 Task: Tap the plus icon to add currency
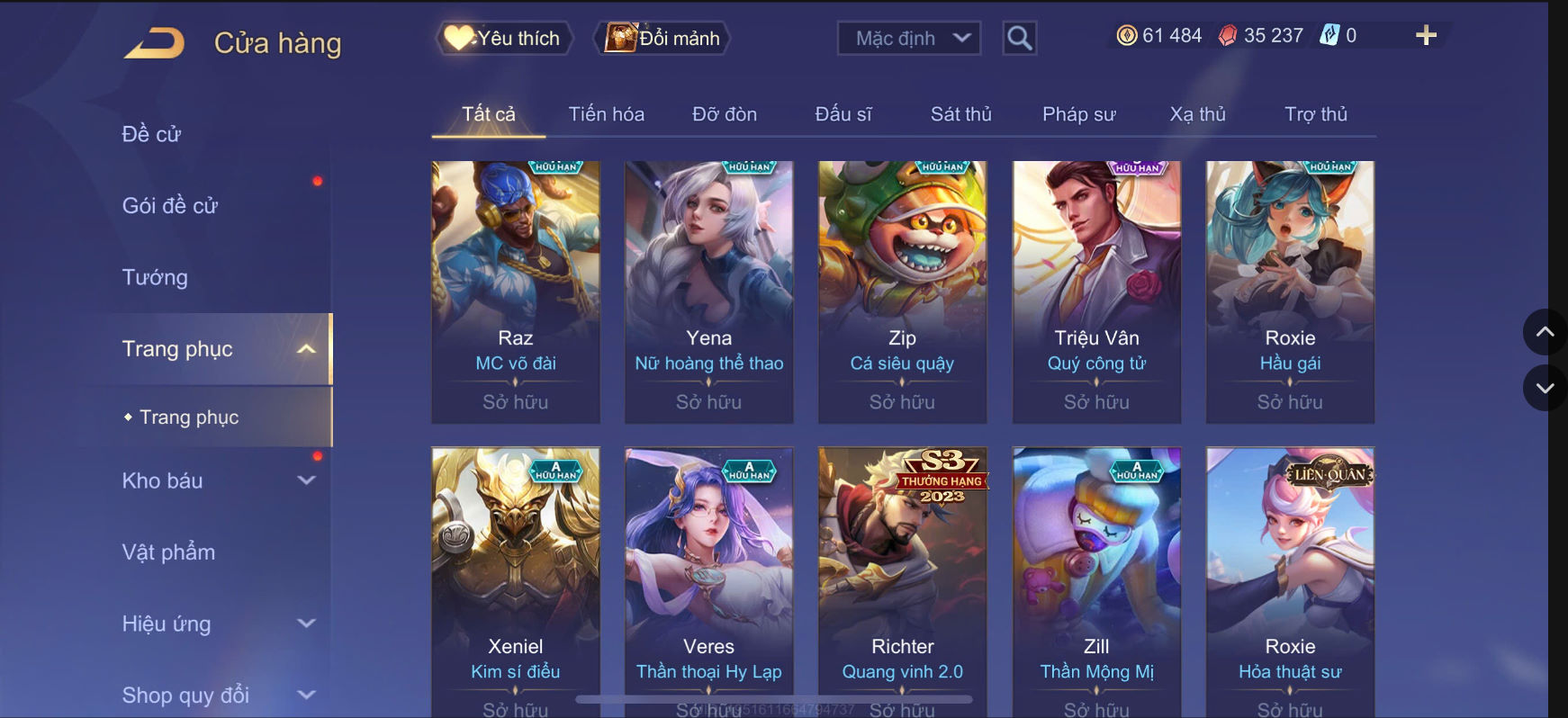pos(1426,35)
